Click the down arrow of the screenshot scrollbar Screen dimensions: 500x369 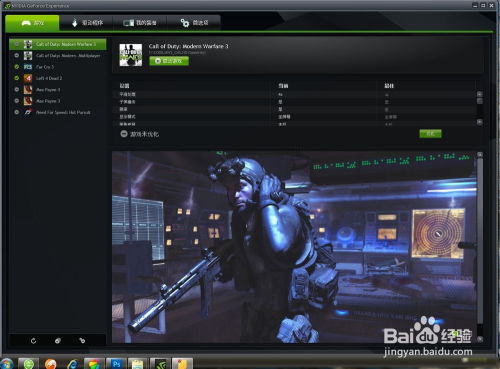(x=480, y=339)
